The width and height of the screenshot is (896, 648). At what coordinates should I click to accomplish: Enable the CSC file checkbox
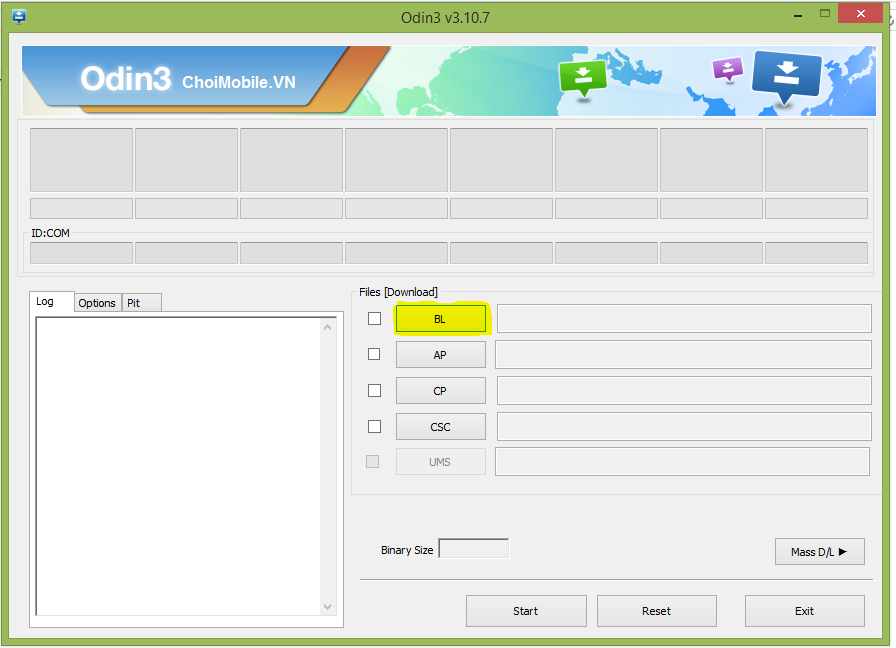pos(374,426)
